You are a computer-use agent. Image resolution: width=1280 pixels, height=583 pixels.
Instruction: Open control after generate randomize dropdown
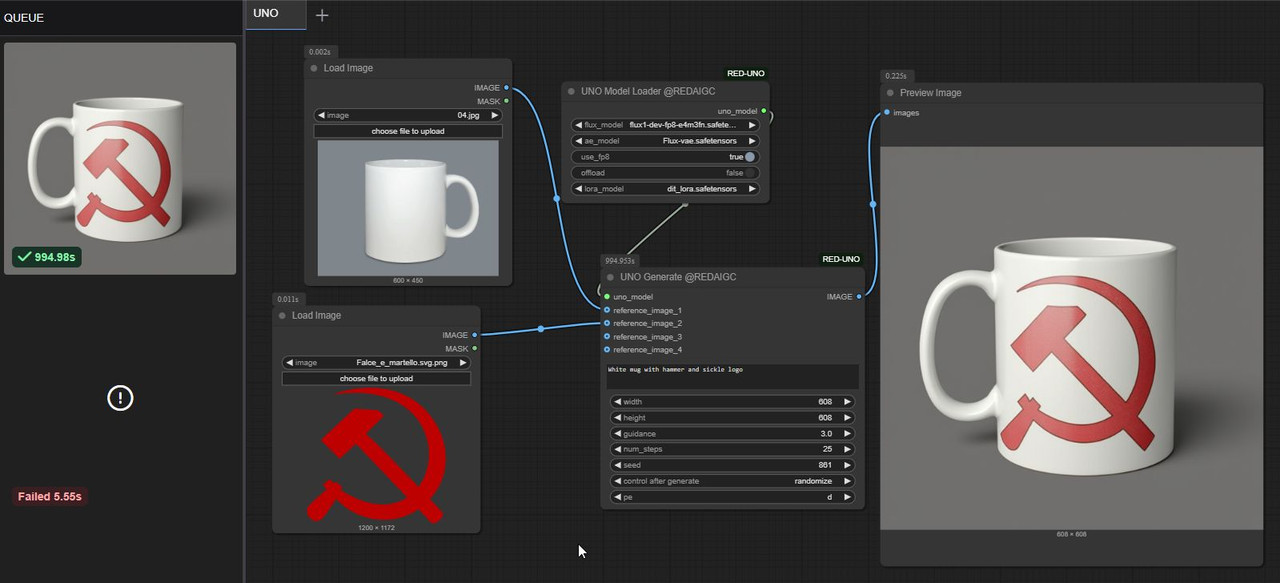click(732, 481)
